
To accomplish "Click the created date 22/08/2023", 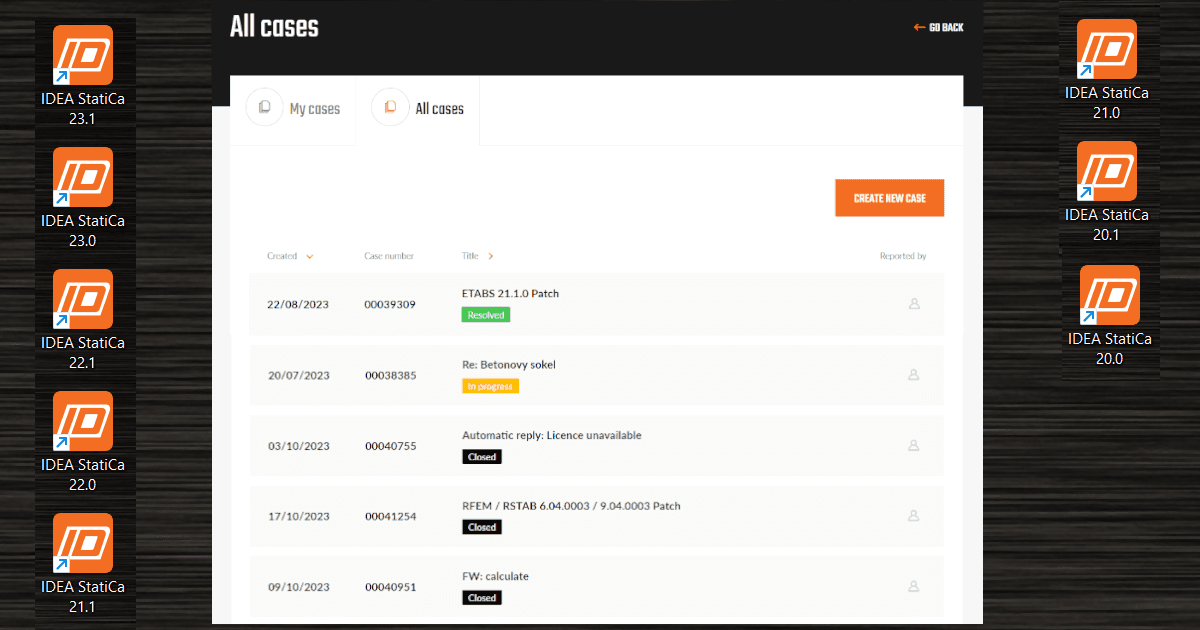I will (298, 305).
